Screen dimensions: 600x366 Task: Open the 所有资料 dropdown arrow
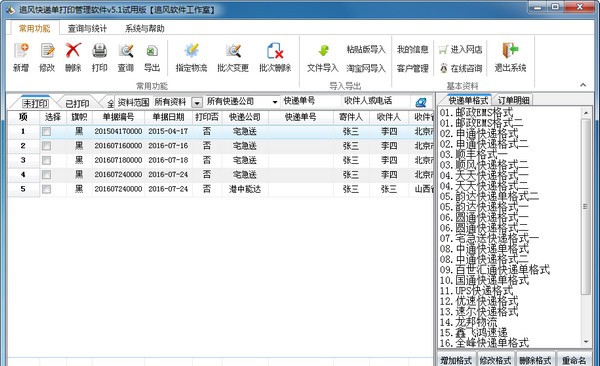coord(196,103)
